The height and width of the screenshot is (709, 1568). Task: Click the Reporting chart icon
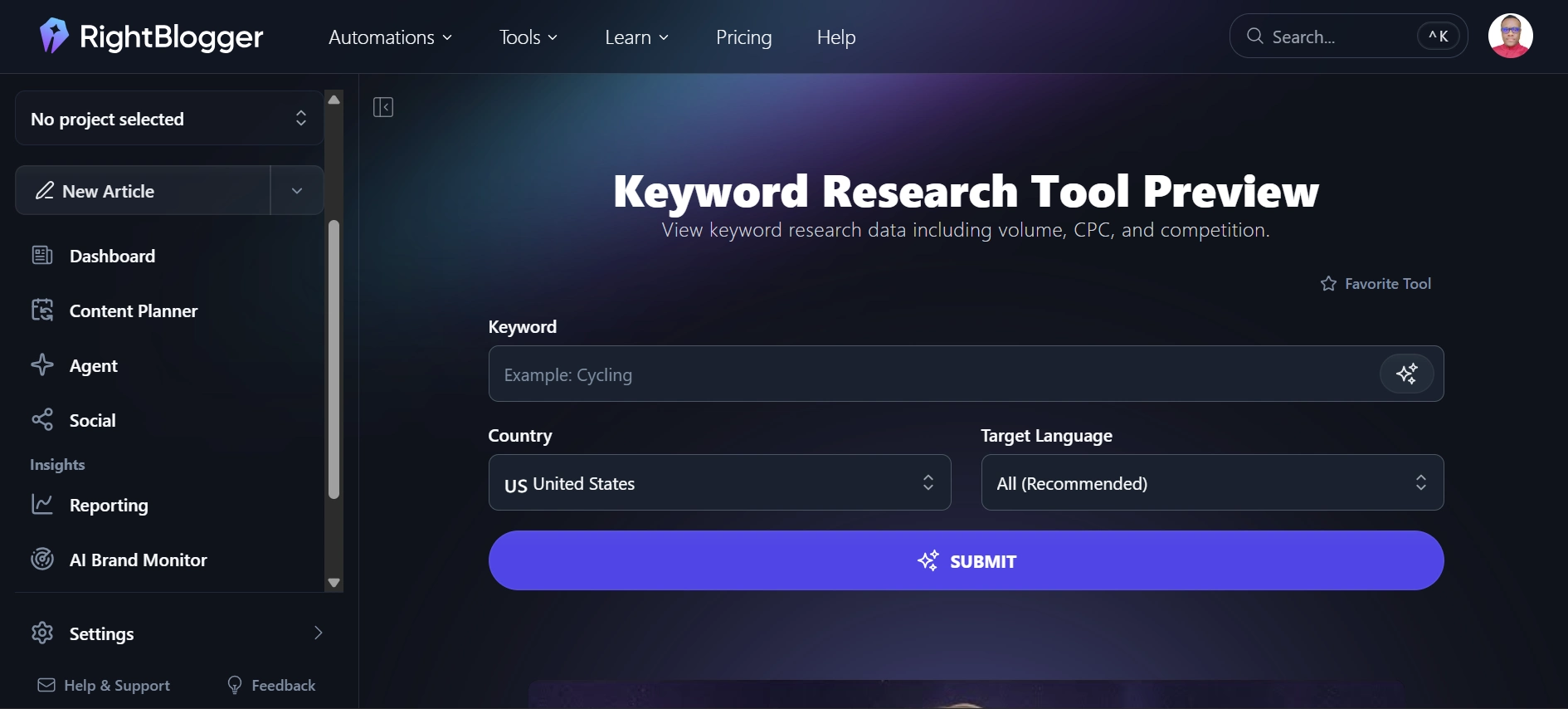[x=42, y=505]
